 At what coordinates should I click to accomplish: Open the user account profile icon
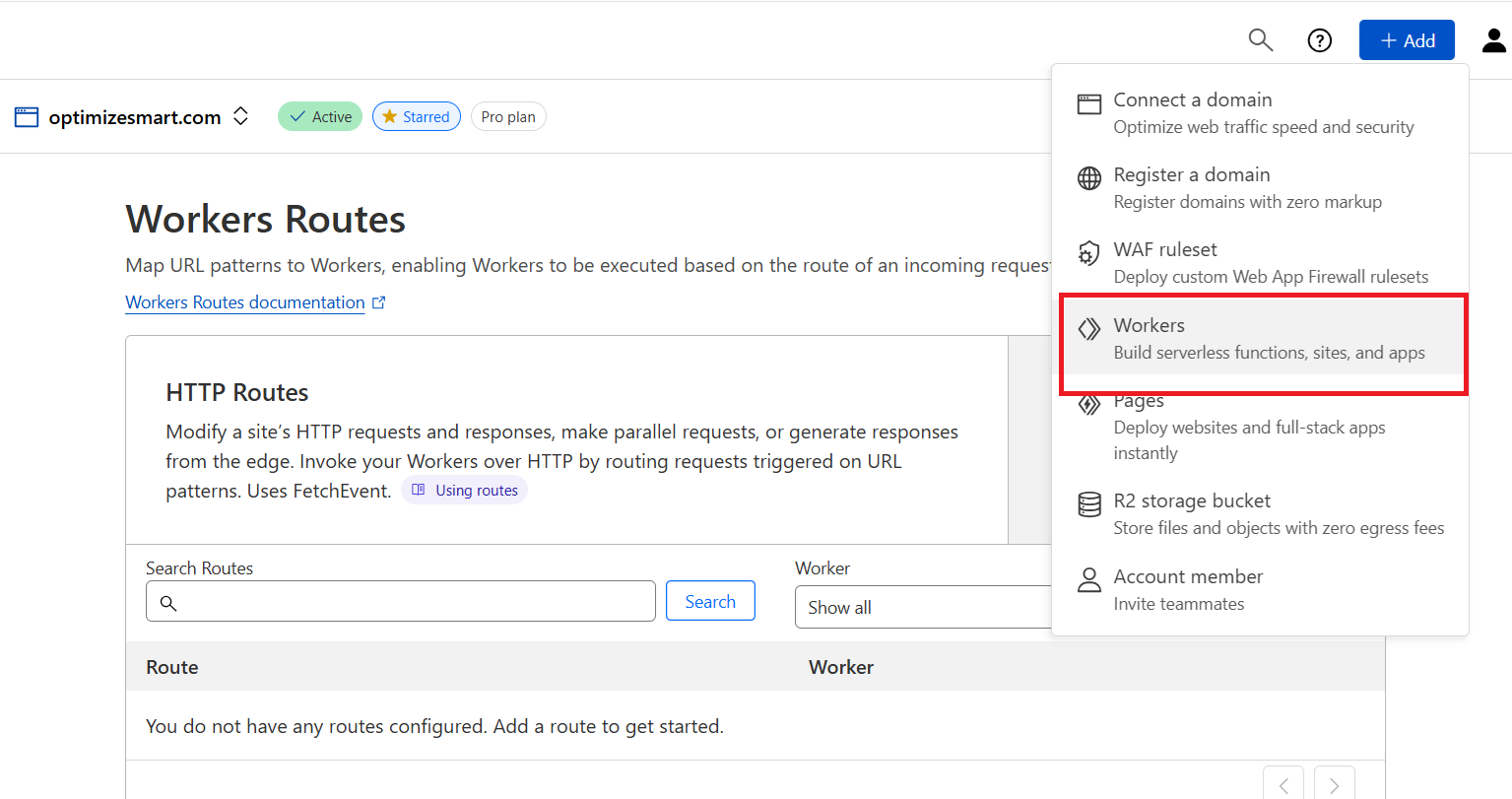point(1493,40)
